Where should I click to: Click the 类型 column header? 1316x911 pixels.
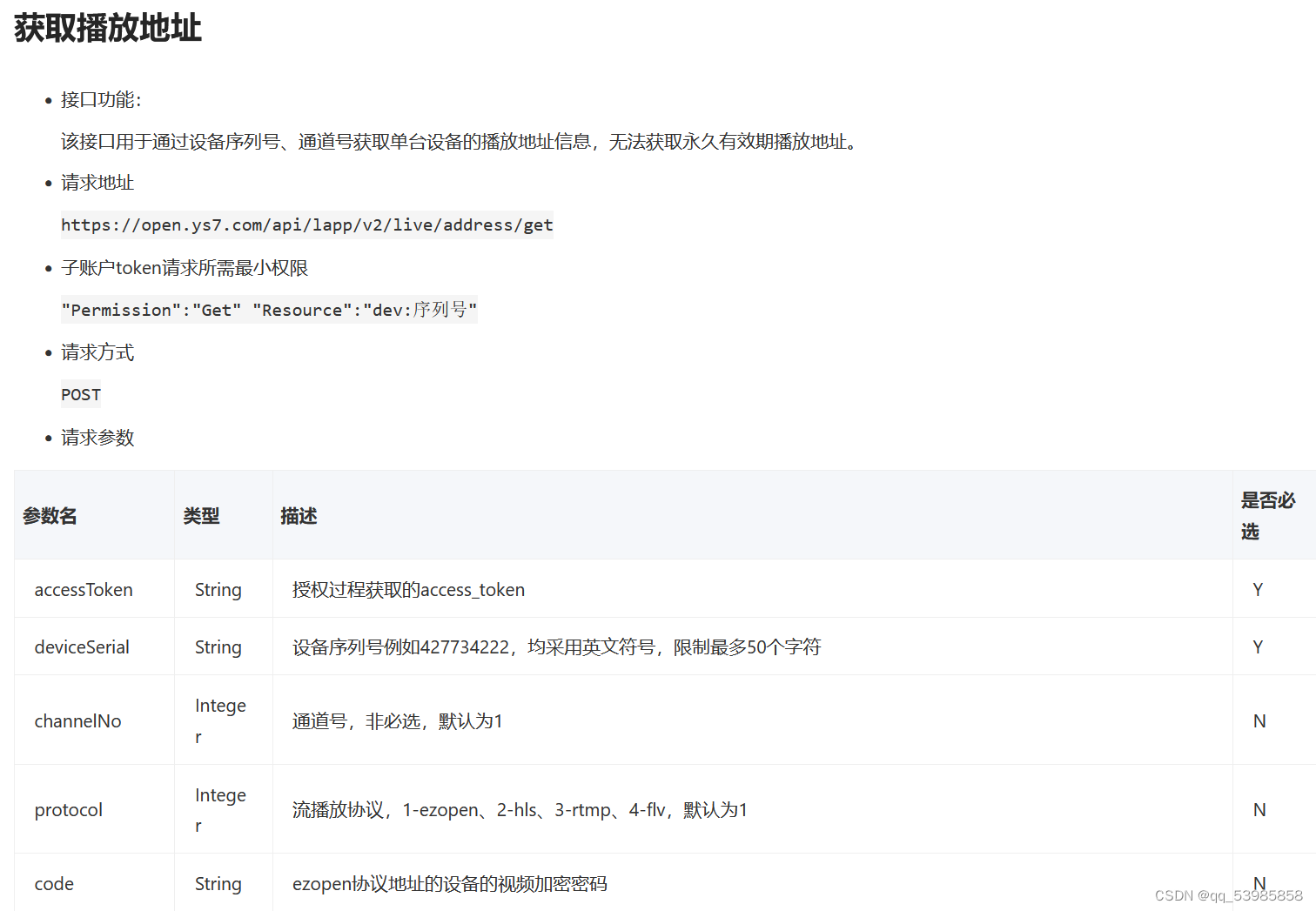(x=201, y=515)
